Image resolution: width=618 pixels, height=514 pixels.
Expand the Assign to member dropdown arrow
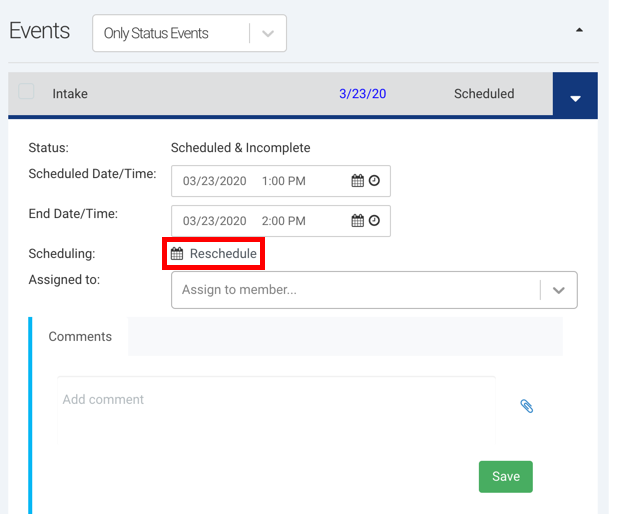tap(558, 290)
